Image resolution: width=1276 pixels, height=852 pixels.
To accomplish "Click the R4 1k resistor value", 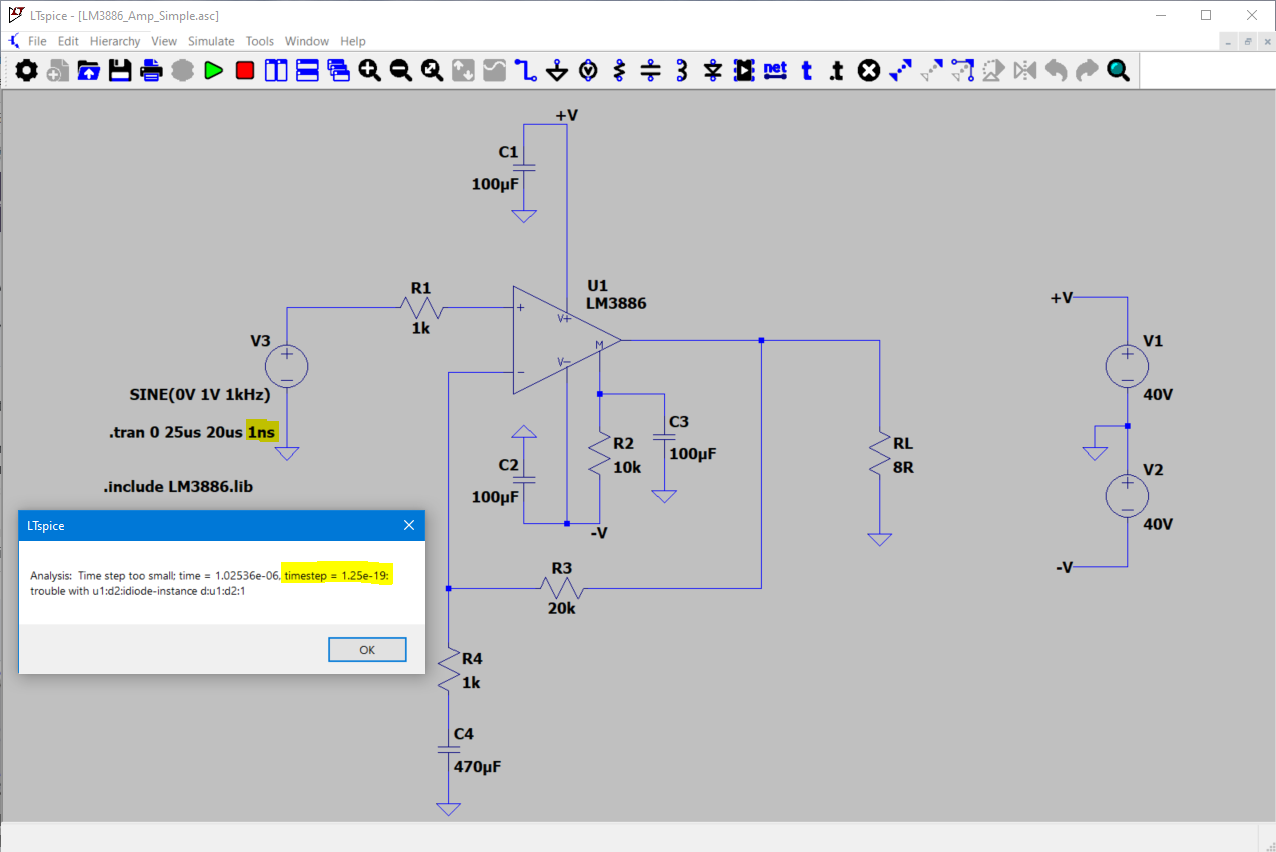I will coord(471,682).
